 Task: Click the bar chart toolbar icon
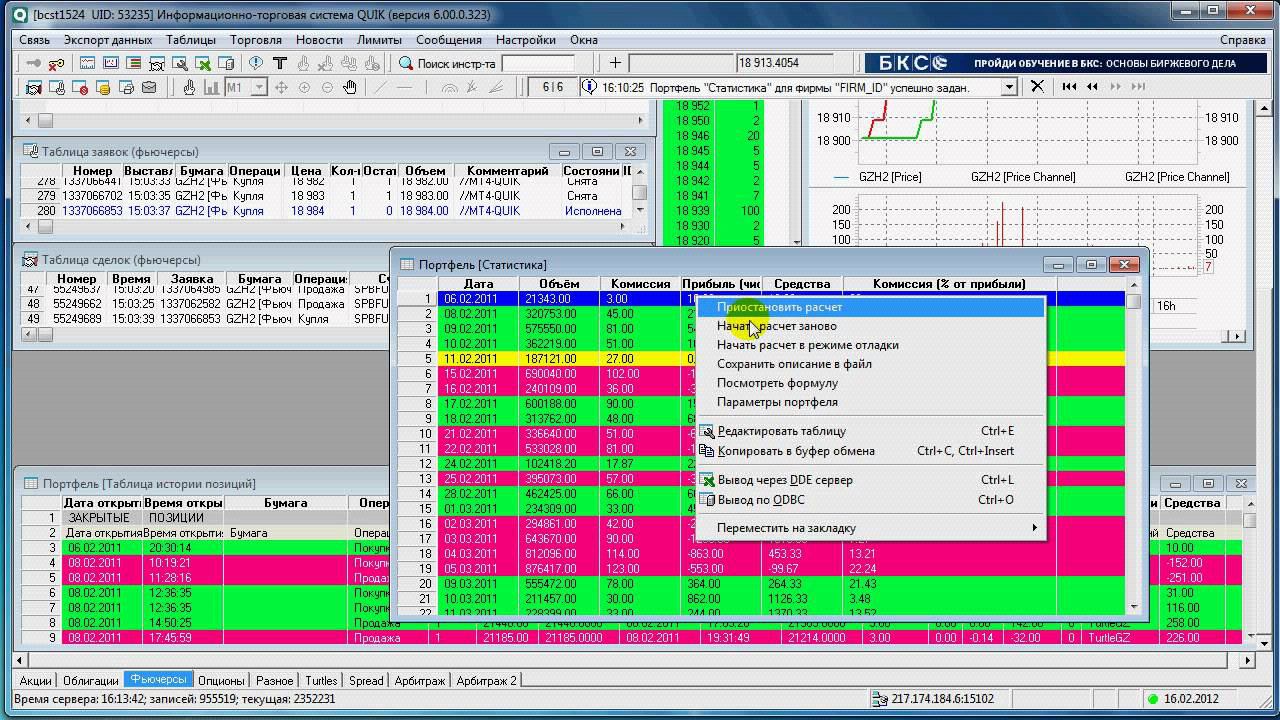click(x=211, y=87)
